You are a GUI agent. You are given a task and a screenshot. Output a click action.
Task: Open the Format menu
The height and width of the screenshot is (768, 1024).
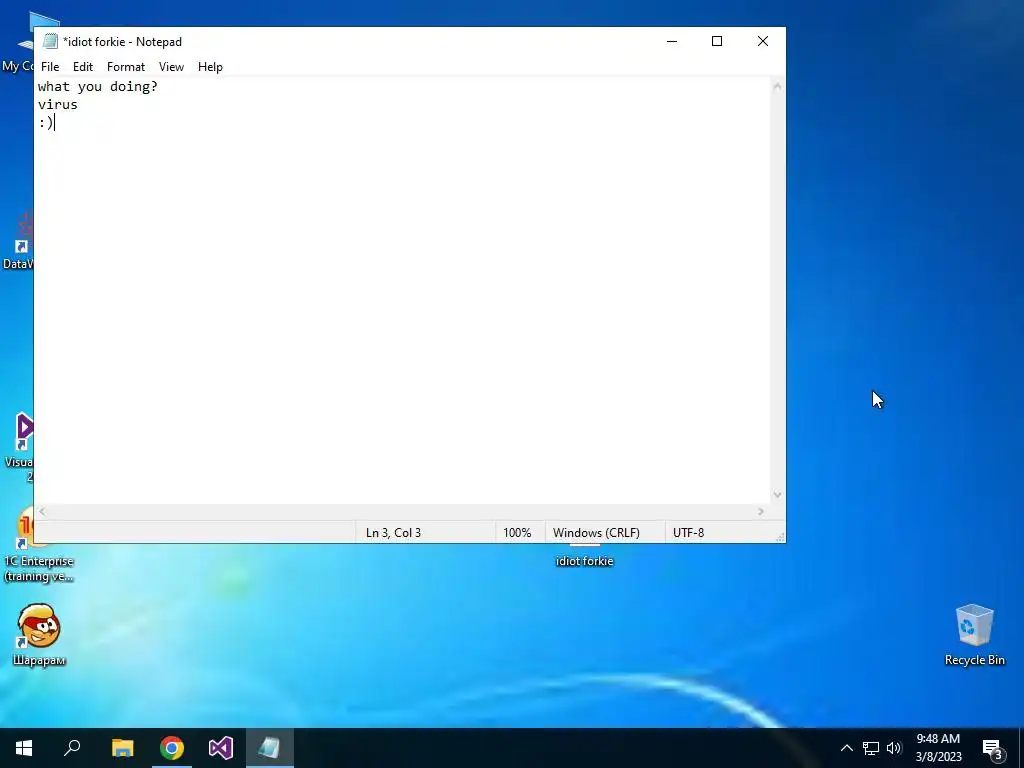pos(126,67)
